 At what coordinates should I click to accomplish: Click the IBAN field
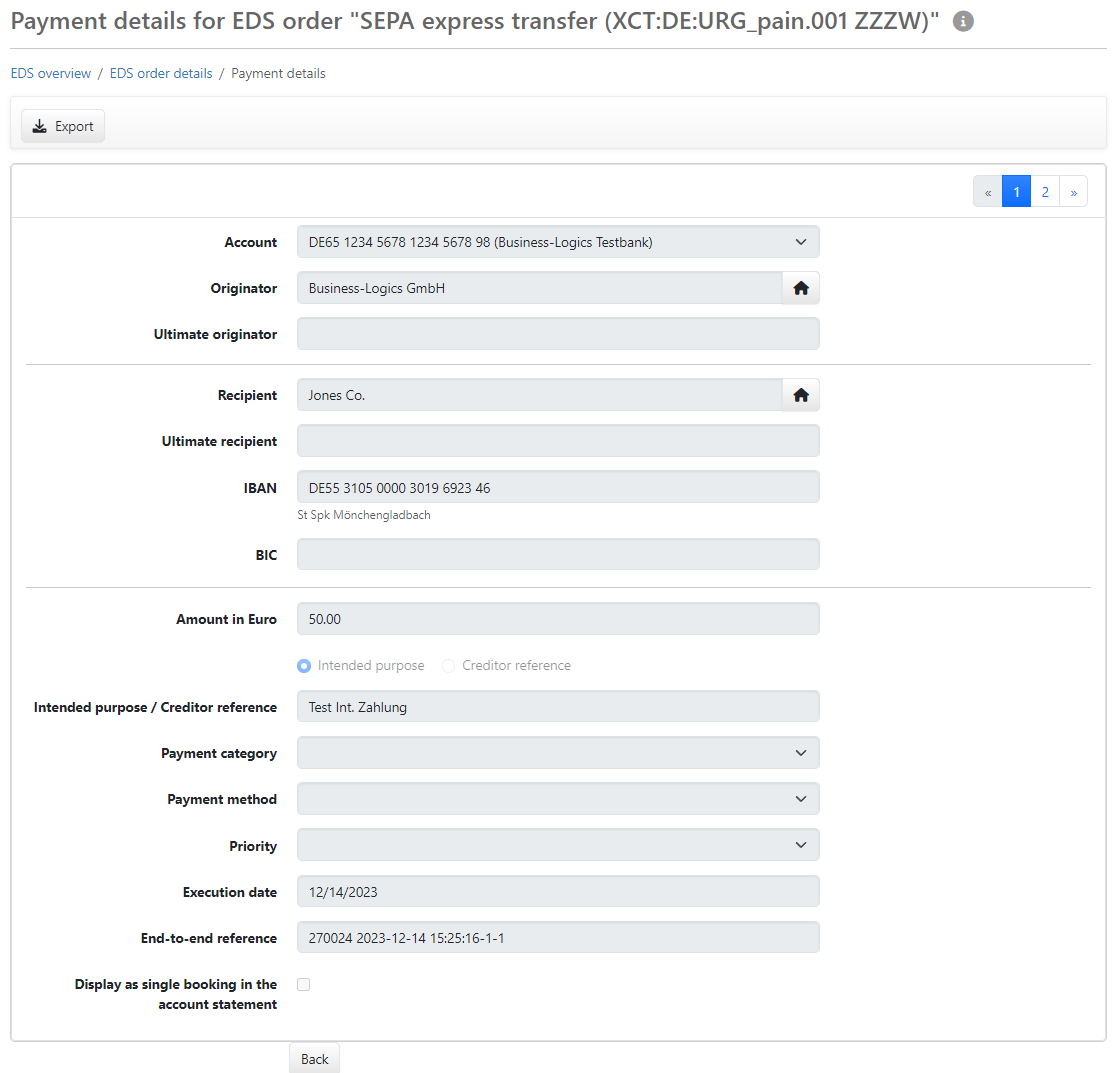(558, 487)
